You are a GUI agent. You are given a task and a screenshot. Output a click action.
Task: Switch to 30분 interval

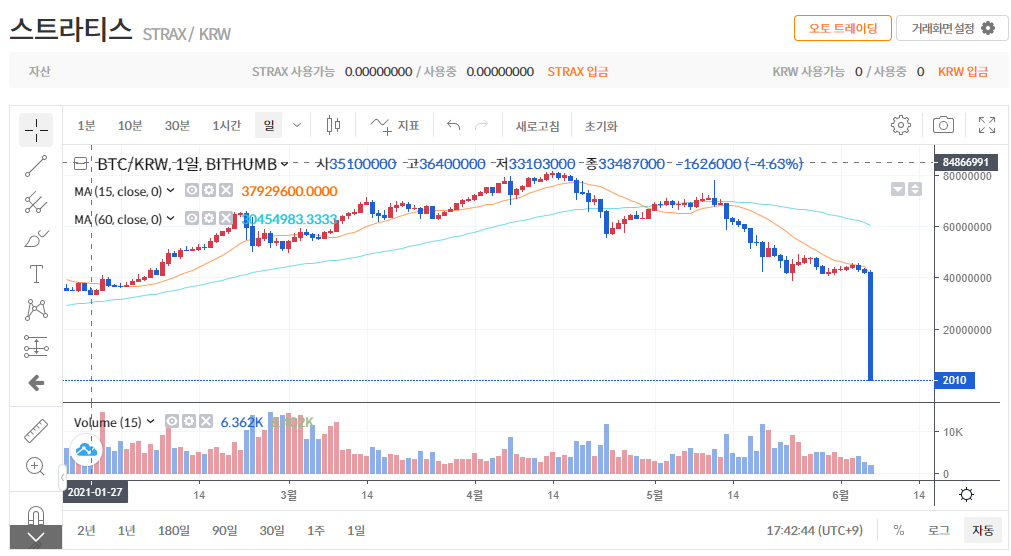(x=177, y=125)
